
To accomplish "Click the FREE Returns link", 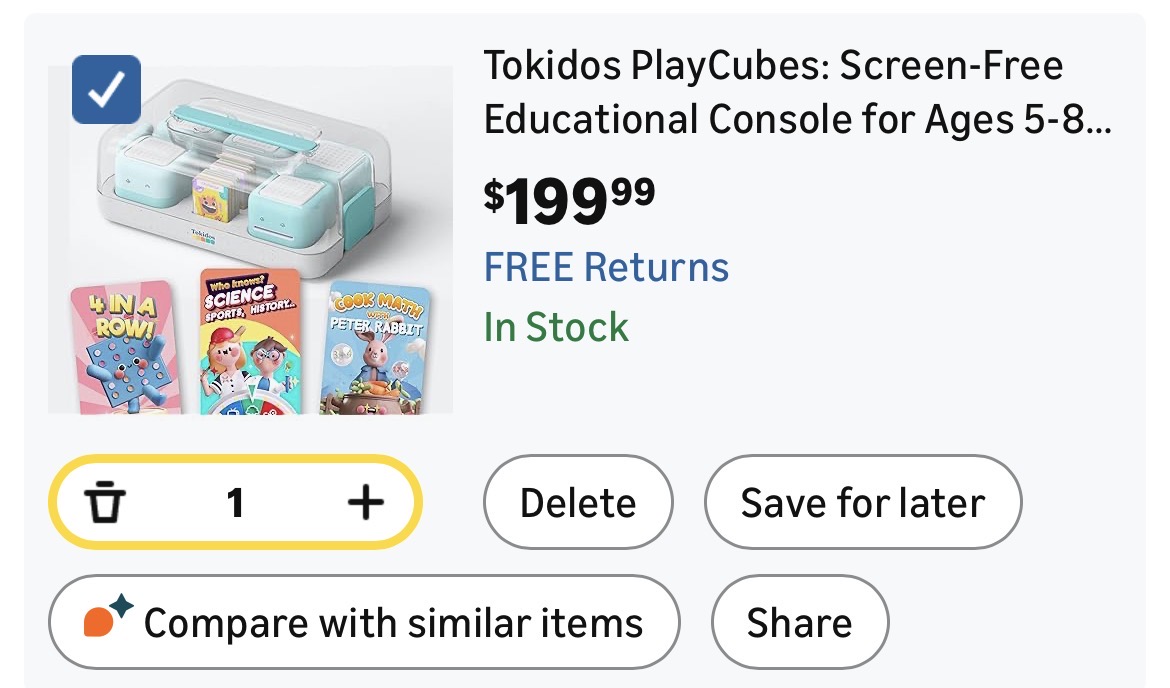I will [x=606, y=268].
